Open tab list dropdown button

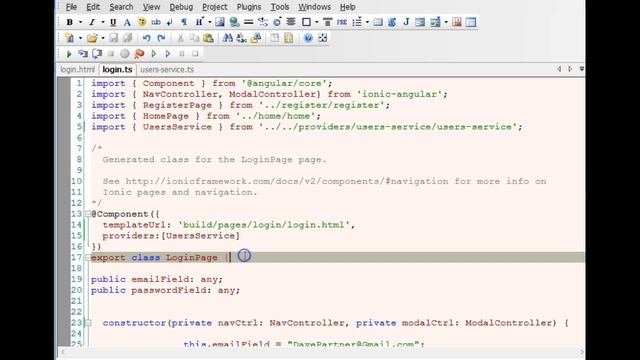click(582, 69)
